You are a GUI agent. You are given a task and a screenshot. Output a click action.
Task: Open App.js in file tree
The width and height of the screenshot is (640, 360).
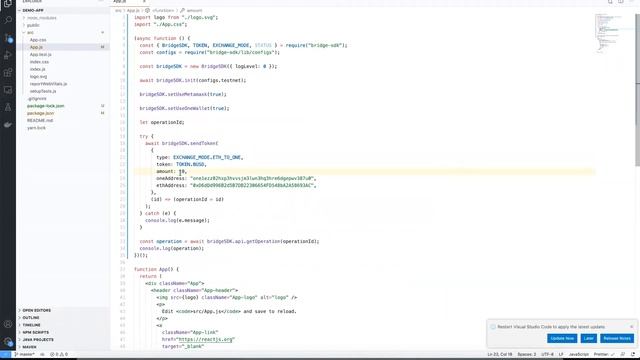36,47
